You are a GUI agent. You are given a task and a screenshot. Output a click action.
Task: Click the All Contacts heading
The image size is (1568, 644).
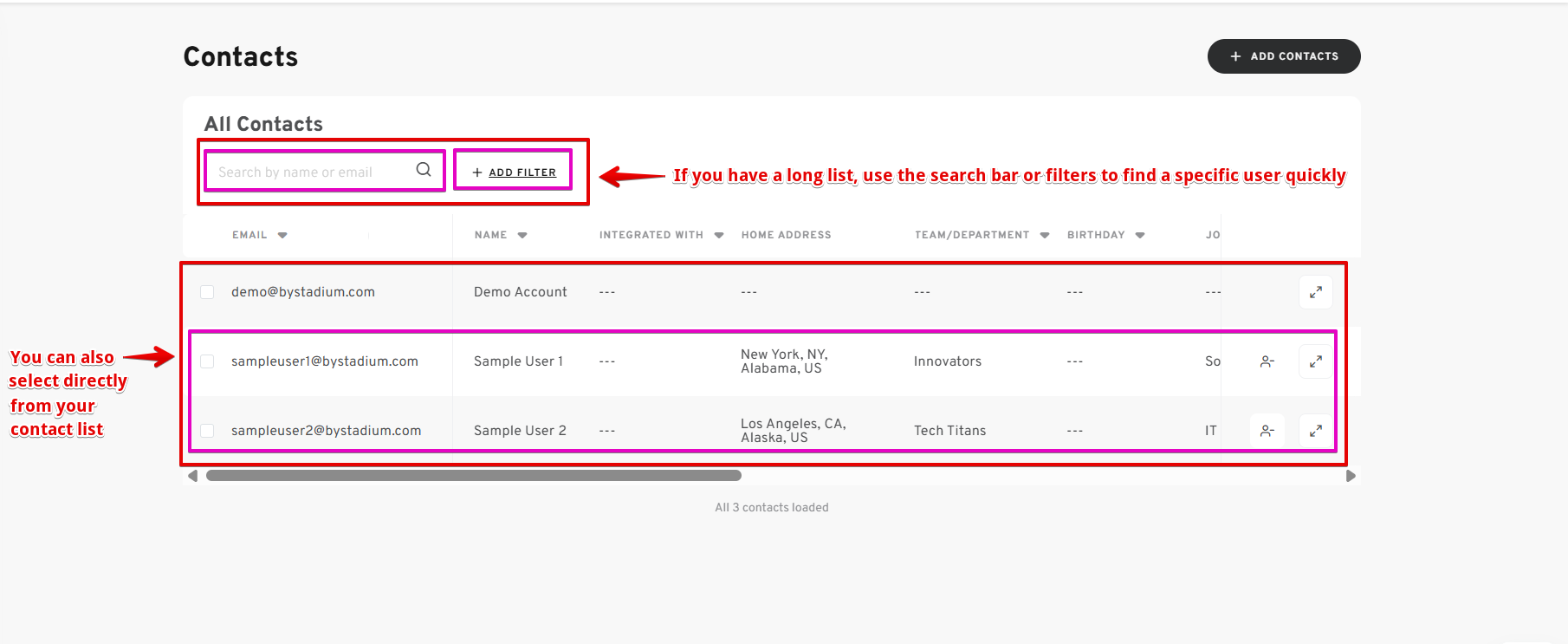(x=263, y=124)
